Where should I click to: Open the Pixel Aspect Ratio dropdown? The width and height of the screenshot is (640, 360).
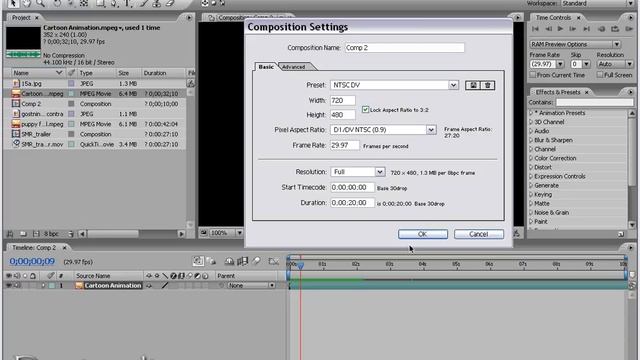[383, 130]
